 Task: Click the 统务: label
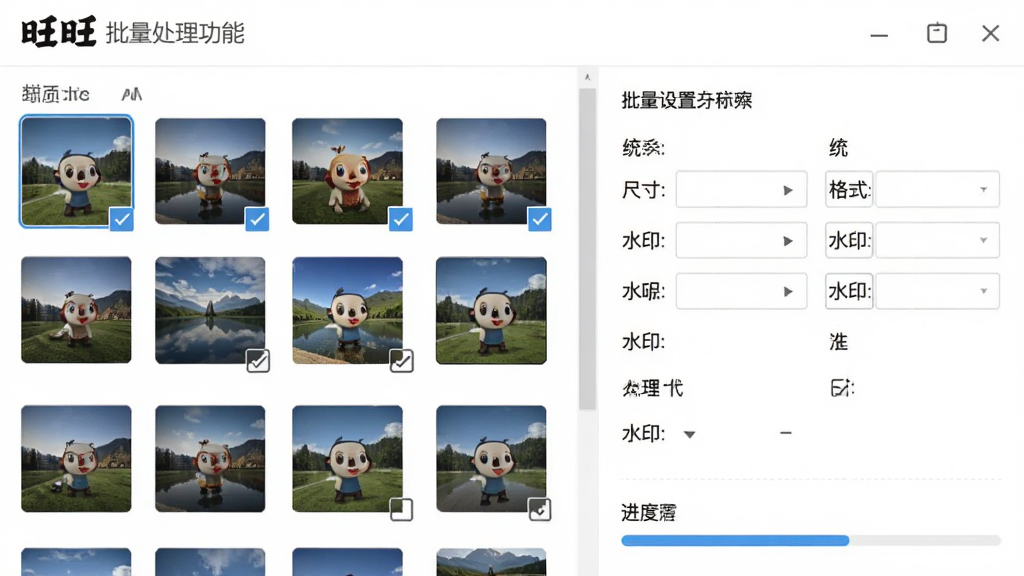643,148
